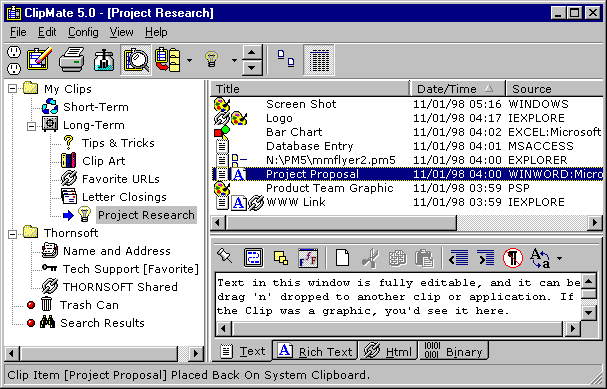Click the outdent text icon

pyautogui.click(x=459, y=258)
